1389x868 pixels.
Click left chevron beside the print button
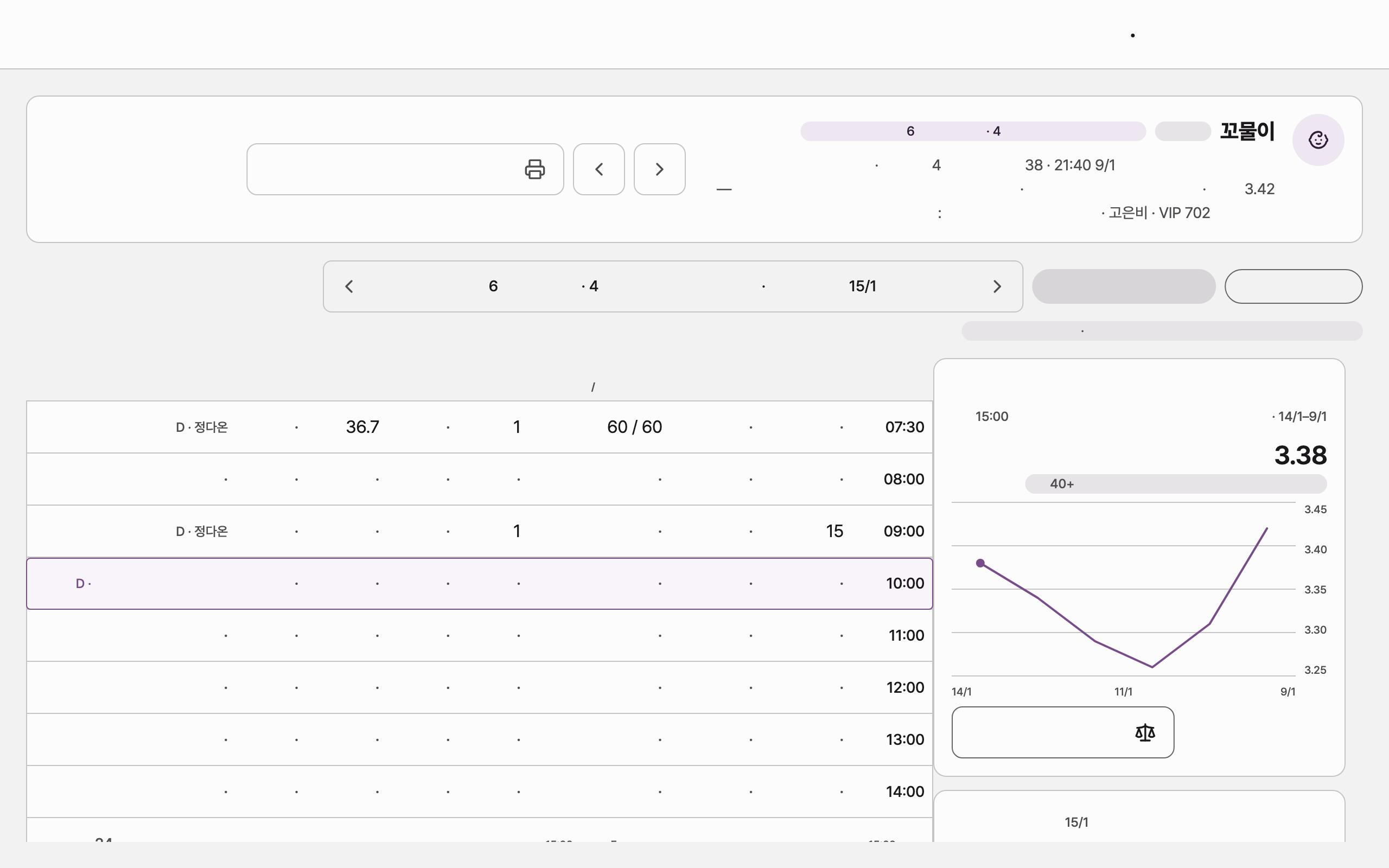[x=598, y=169]
